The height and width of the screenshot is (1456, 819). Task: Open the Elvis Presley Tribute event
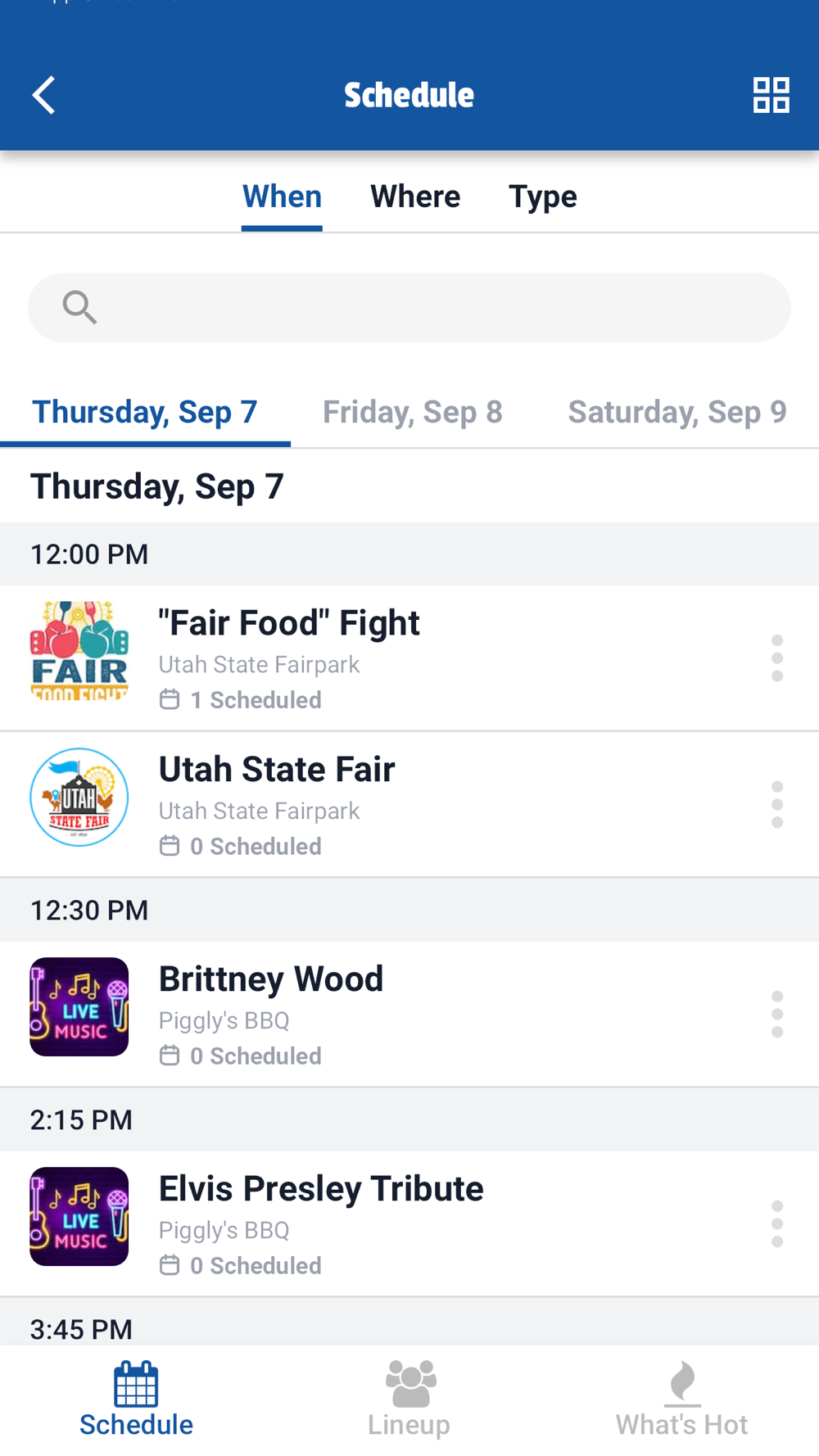320,1189
